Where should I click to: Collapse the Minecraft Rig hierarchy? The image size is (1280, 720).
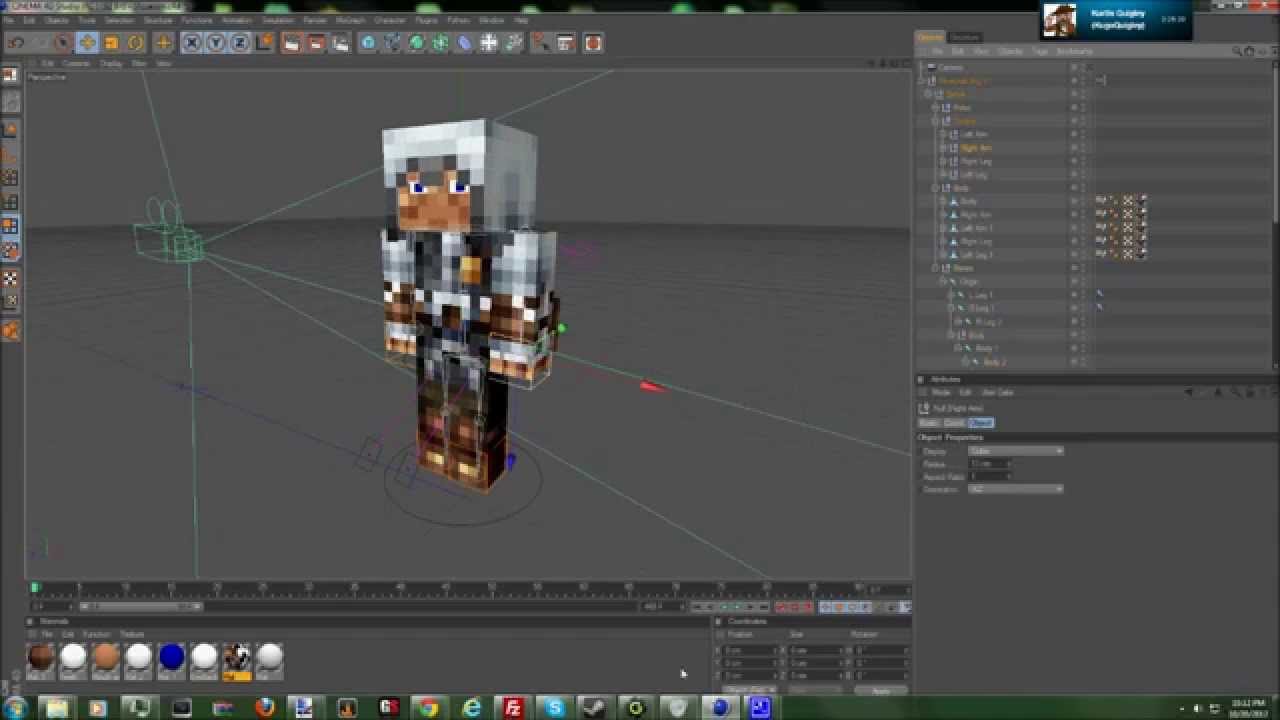[923, 81]
